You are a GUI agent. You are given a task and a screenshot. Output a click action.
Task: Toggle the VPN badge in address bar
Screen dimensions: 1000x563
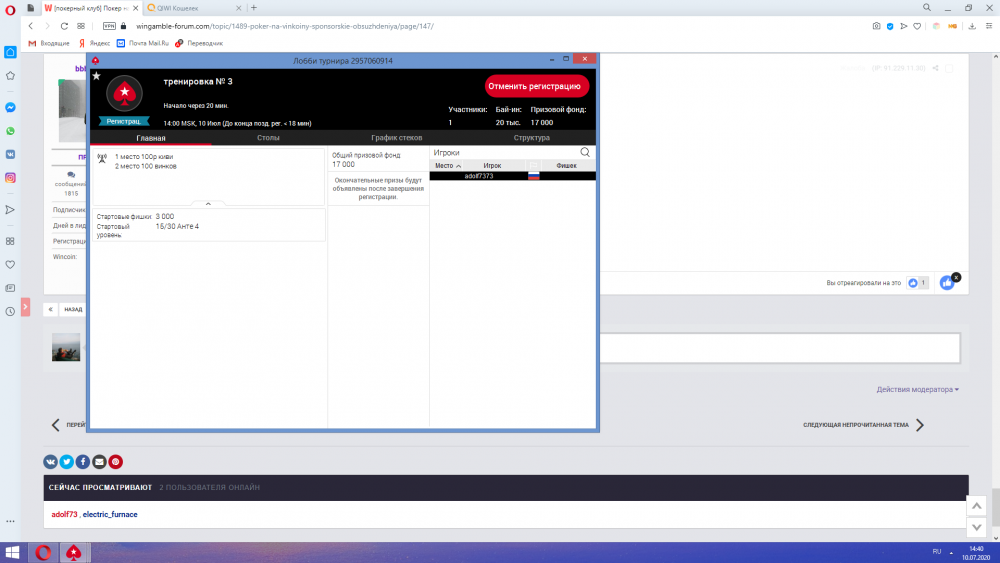tap(109, 25)
